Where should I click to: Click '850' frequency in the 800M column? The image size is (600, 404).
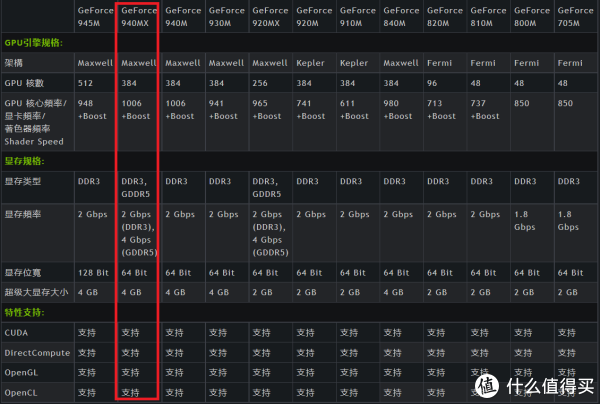522,103
